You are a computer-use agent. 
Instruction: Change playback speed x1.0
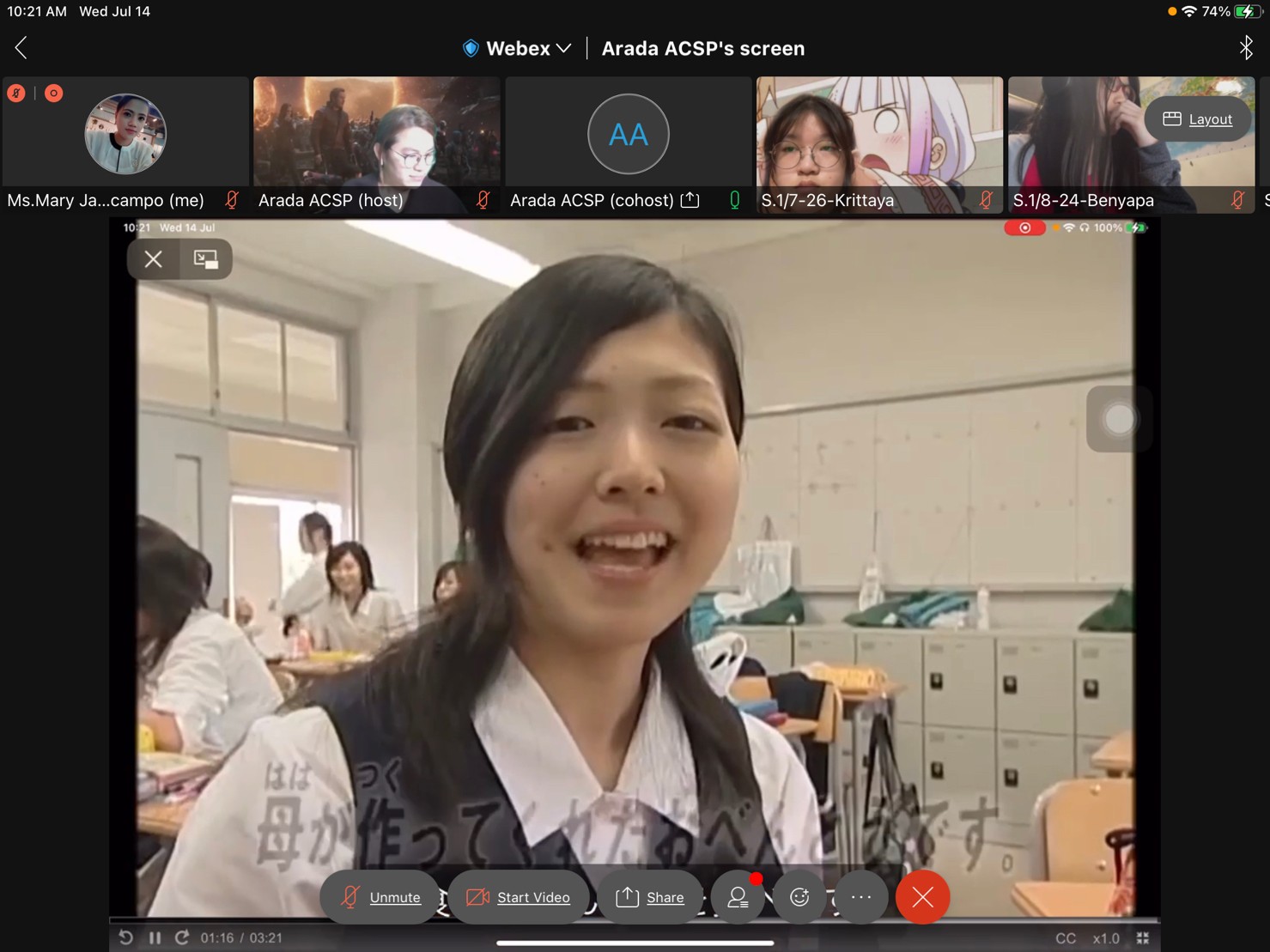point(1106,938)
